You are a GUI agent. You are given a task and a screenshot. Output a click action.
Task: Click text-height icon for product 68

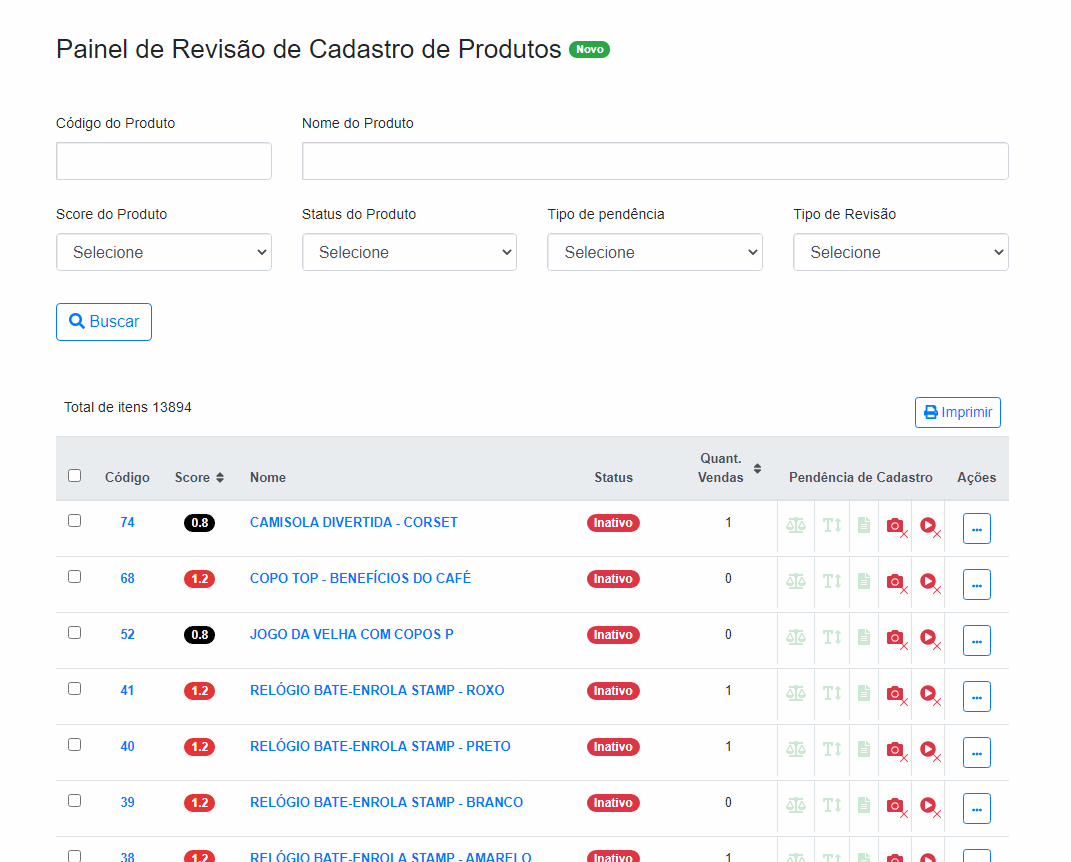pyautogui.click(x=832, y=581)
